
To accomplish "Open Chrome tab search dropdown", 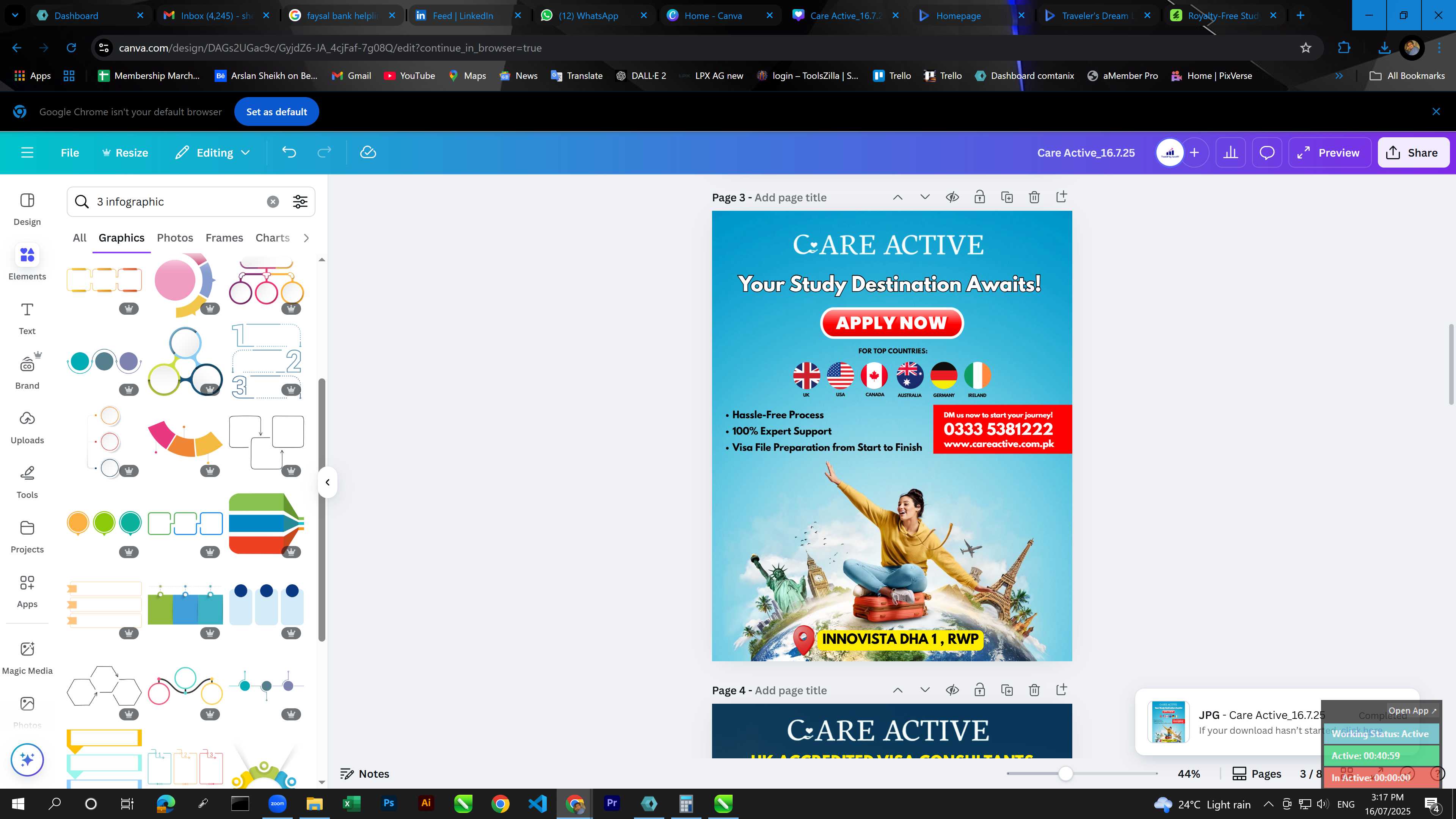I will (15, 15).
